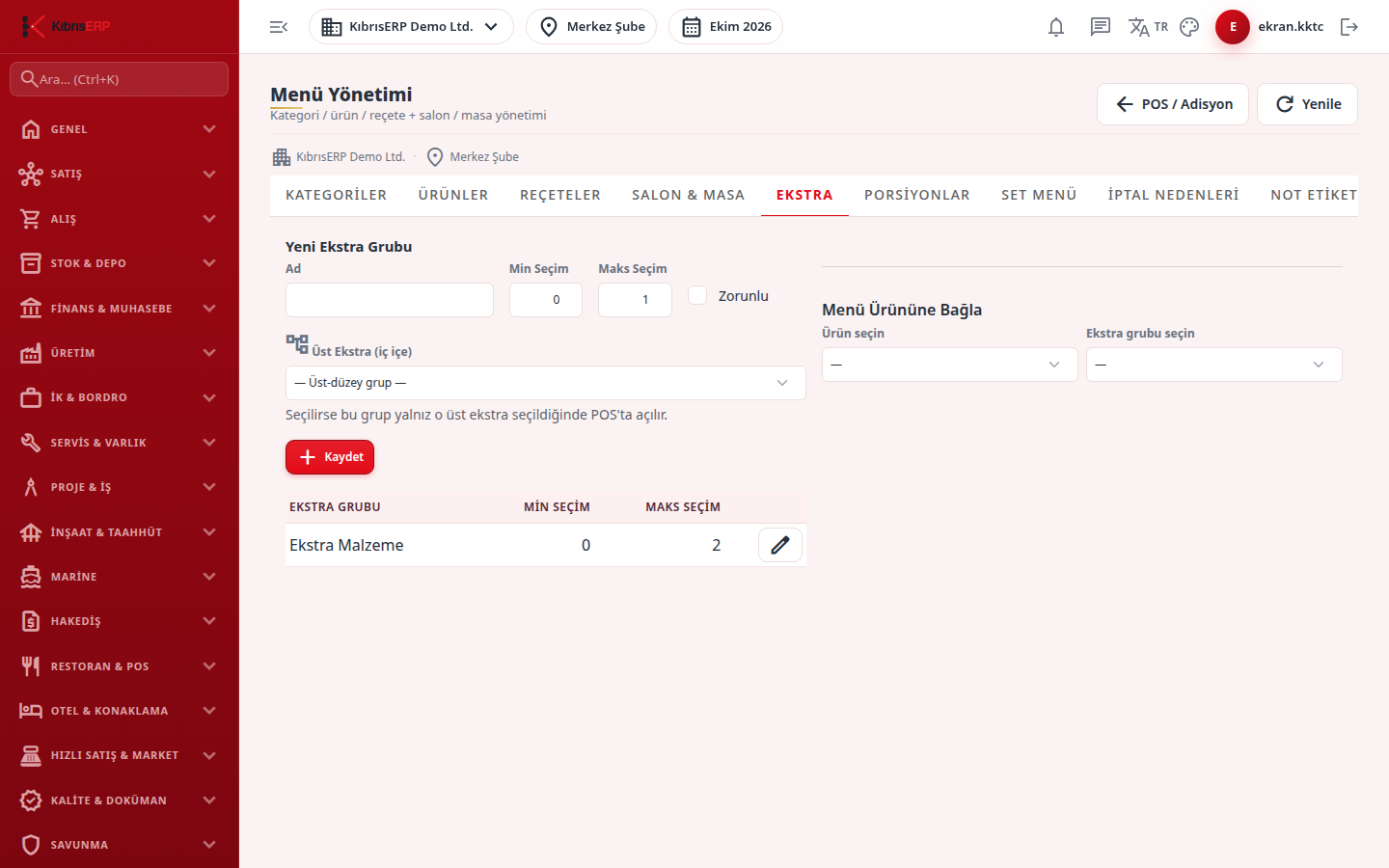Open the notifications bell
This screenshot has height=868, width=1389.
pos(1056,27)
